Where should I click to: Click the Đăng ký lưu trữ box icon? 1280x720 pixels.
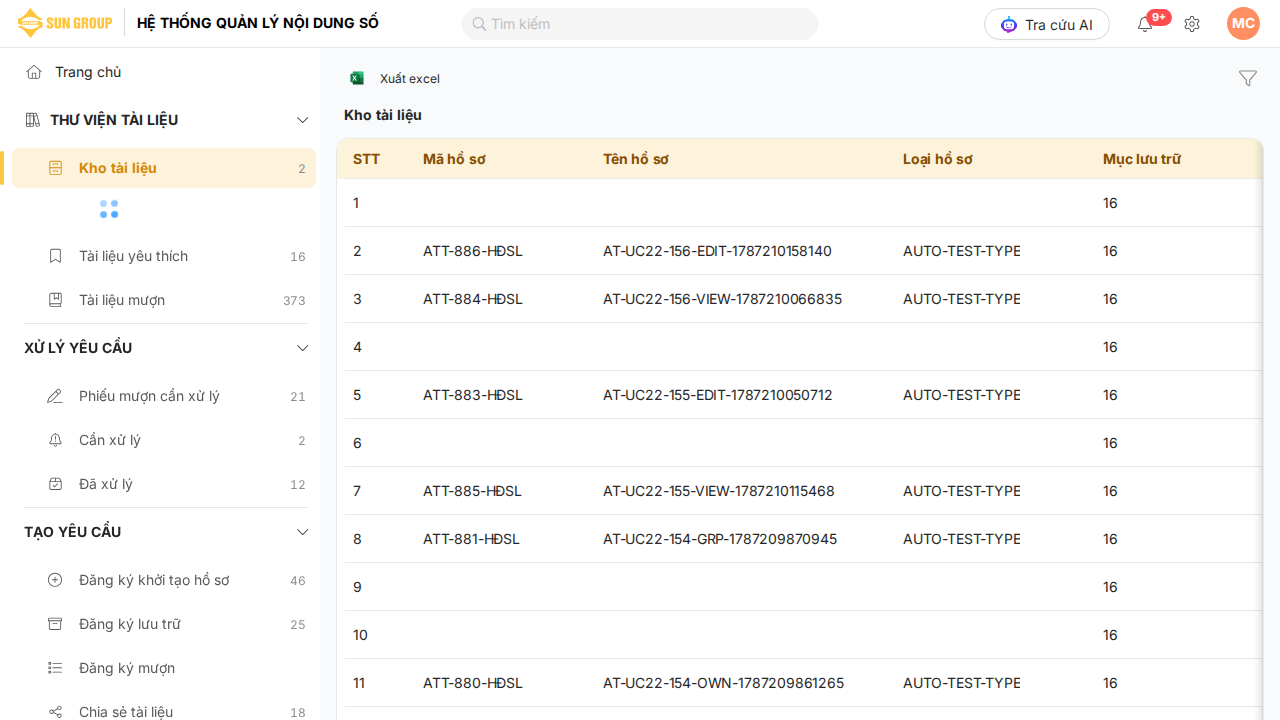pyautogui.click(x=55, y=624)
